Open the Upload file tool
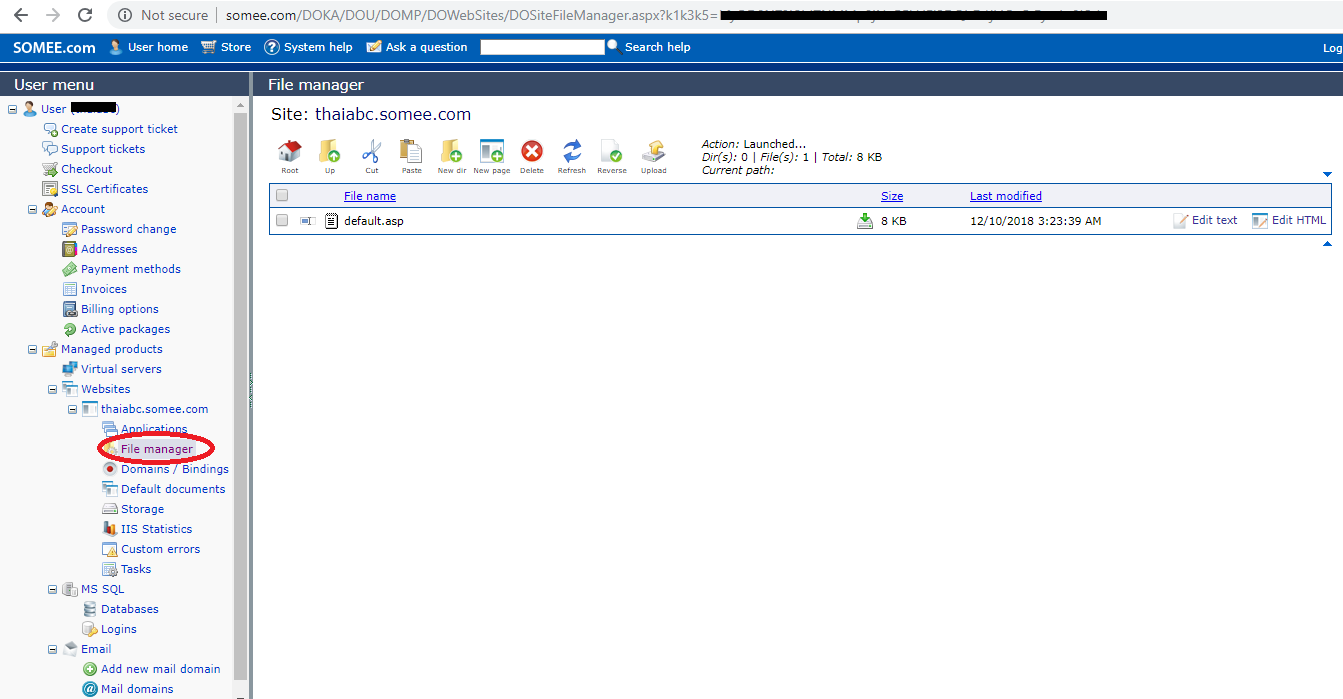 653,152
